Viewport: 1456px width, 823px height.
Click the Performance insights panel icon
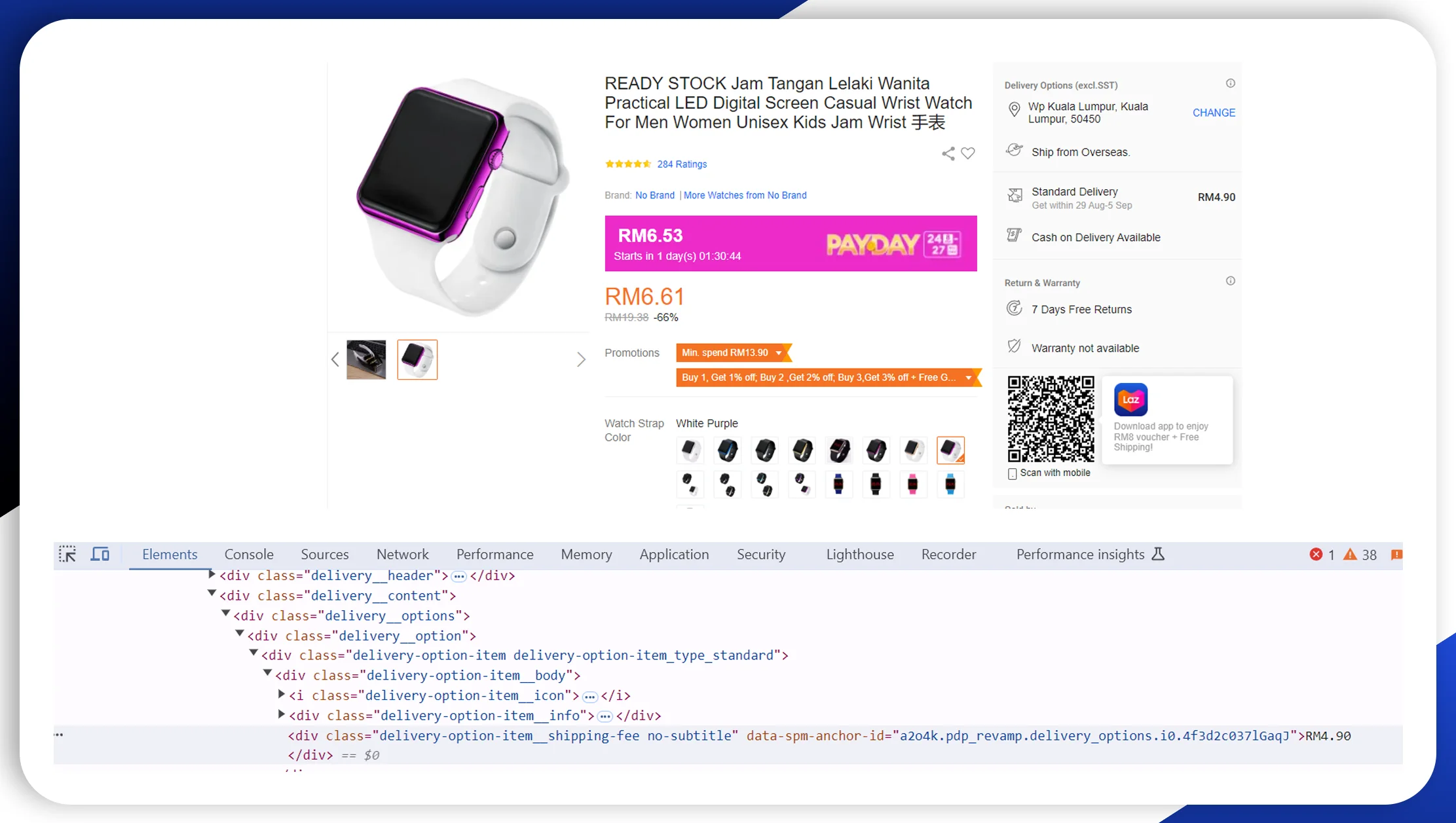pos(1158,554)
